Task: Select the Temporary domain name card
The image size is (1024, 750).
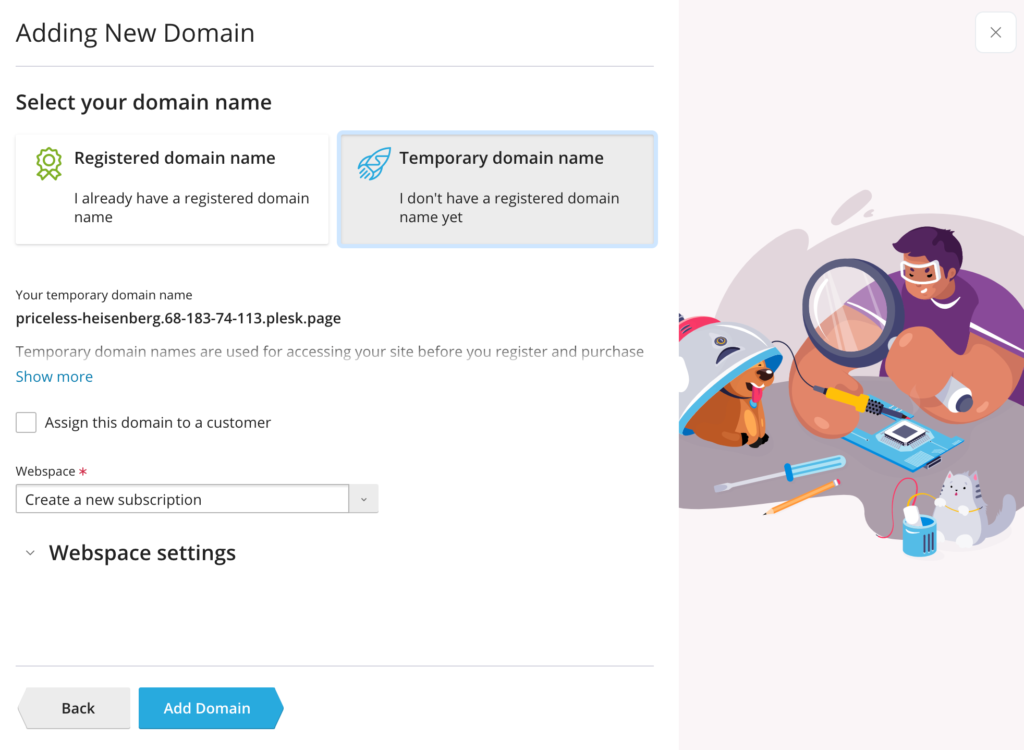Action: 497,189
